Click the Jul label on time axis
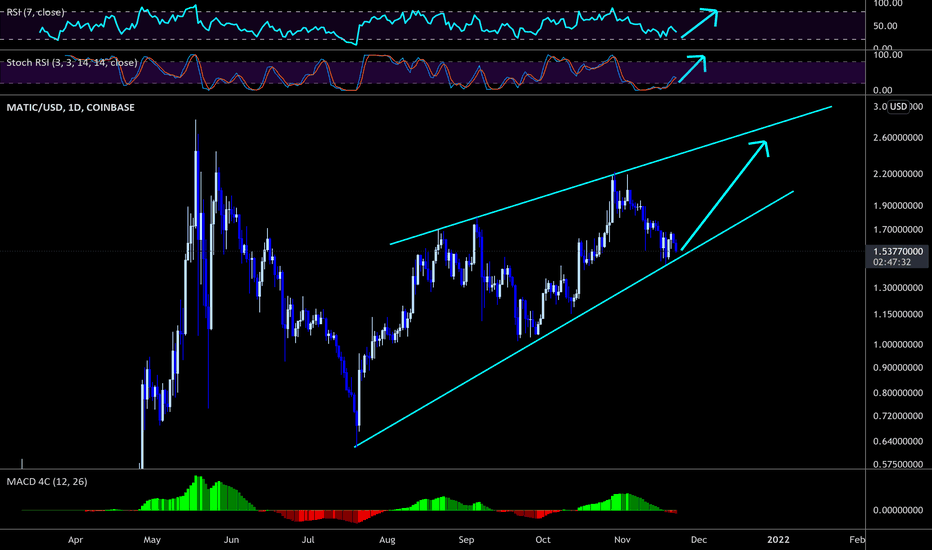This screenshot has height=550, width=932. 307,540
